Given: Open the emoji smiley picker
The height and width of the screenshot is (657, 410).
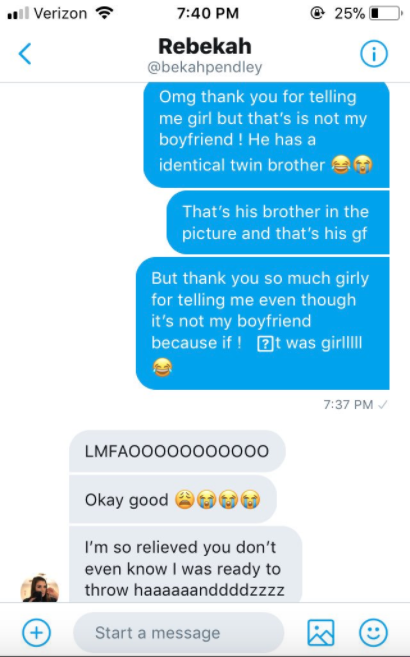Looking at the screenshot, I should [x=373, y=632].
